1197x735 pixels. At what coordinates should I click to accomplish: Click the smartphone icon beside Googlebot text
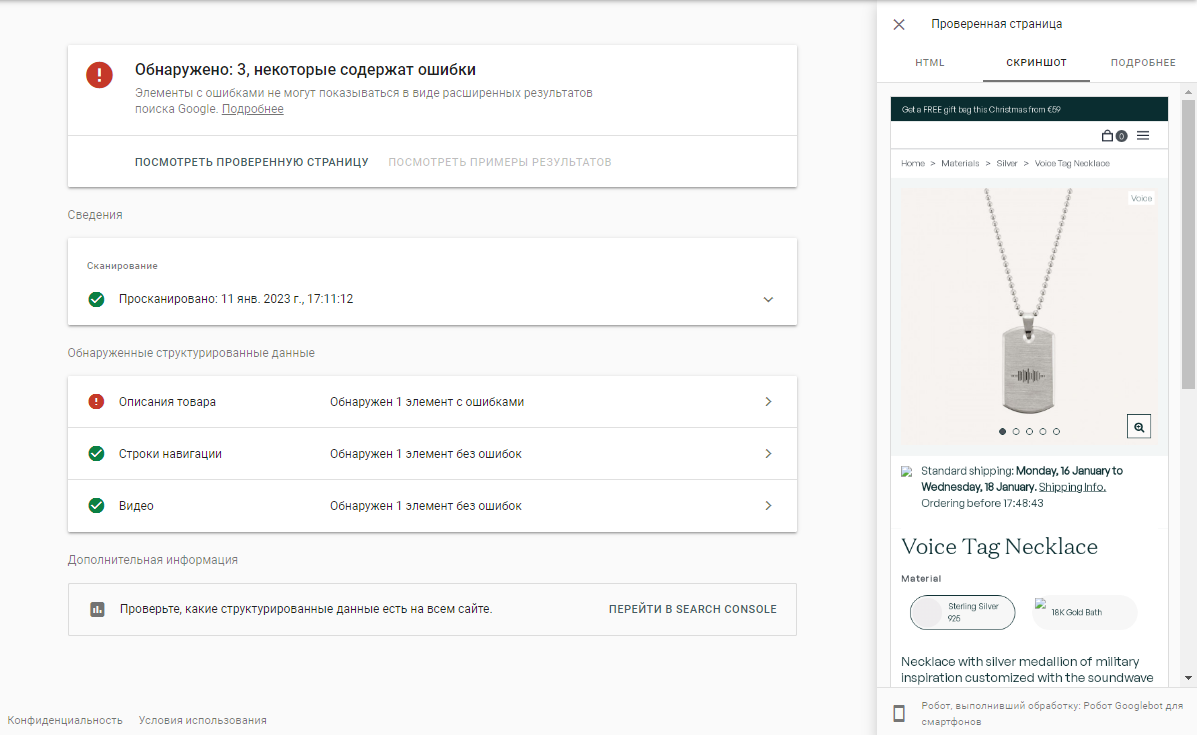tap(899, 713)
